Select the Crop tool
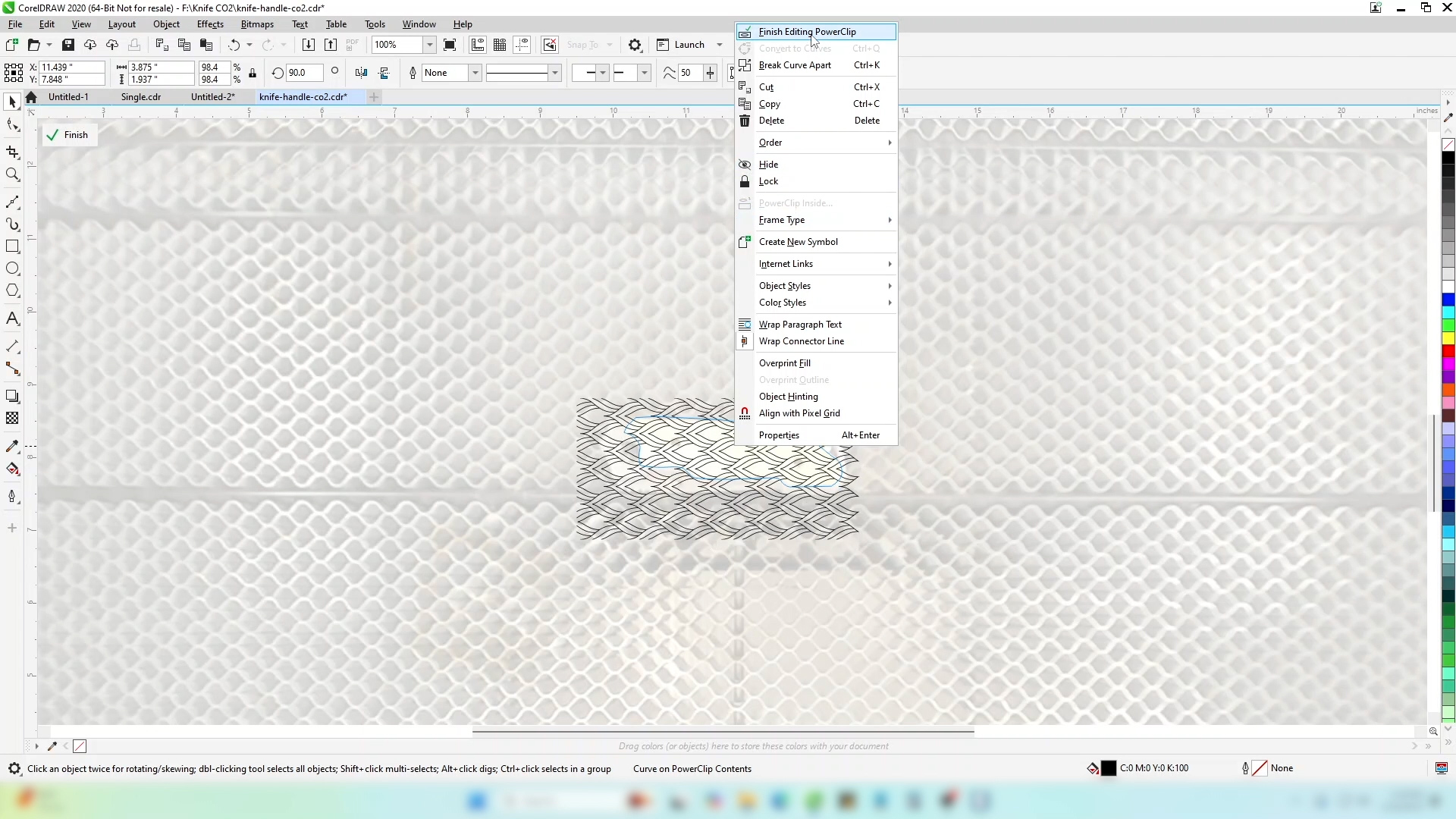The width and height of the screenshot is (1456, 819). pyautogui.click(x=12, y=152)
